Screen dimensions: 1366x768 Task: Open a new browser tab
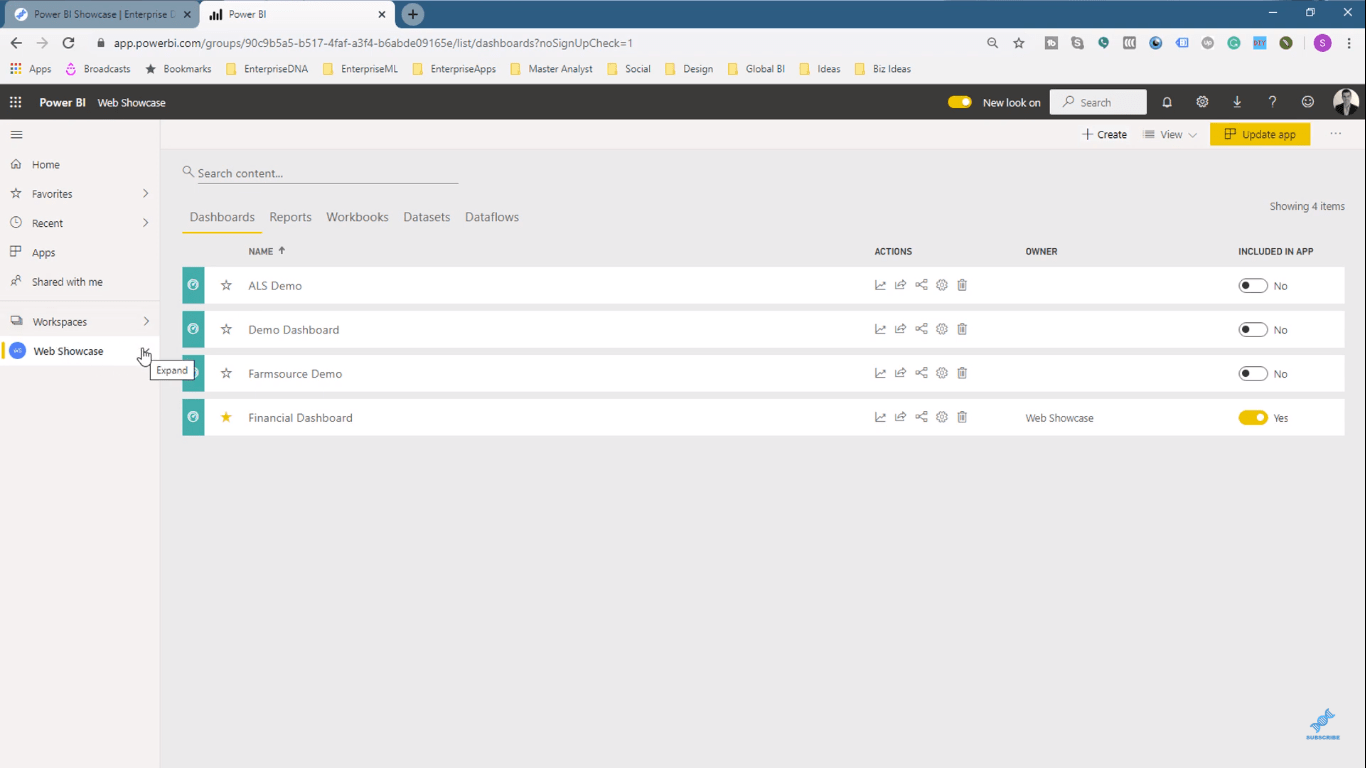click(x=412, y=14)
